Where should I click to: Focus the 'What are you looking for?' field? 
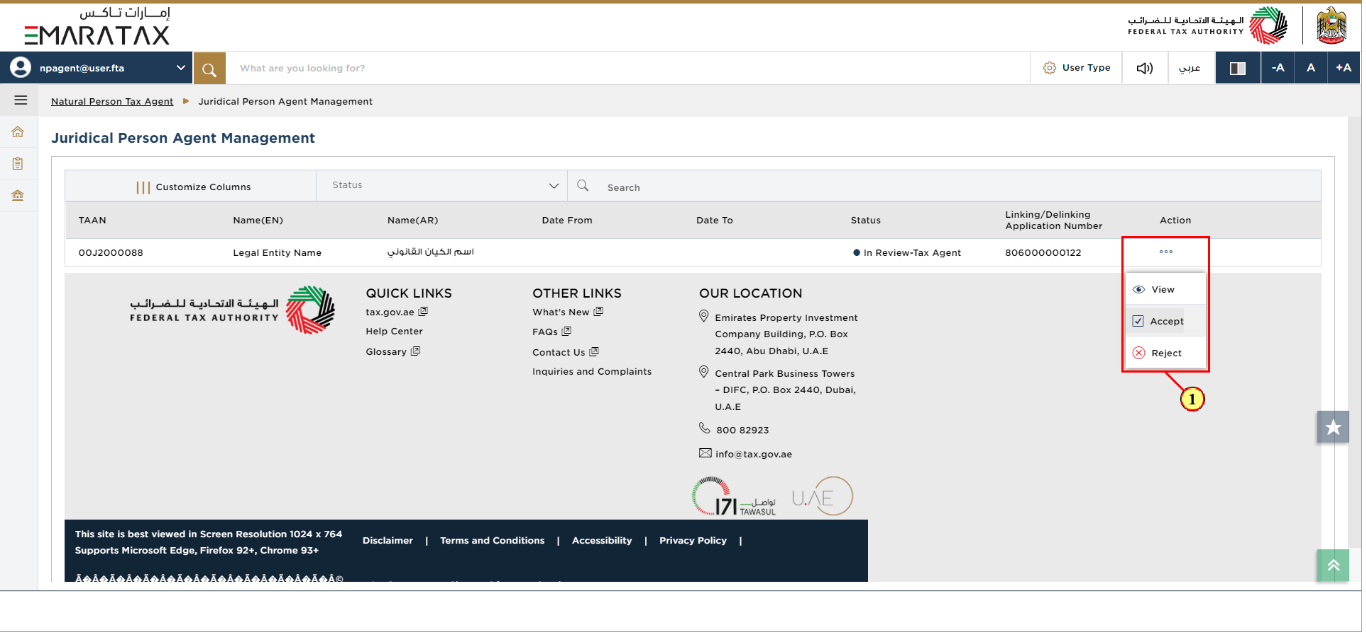[628, 68]
